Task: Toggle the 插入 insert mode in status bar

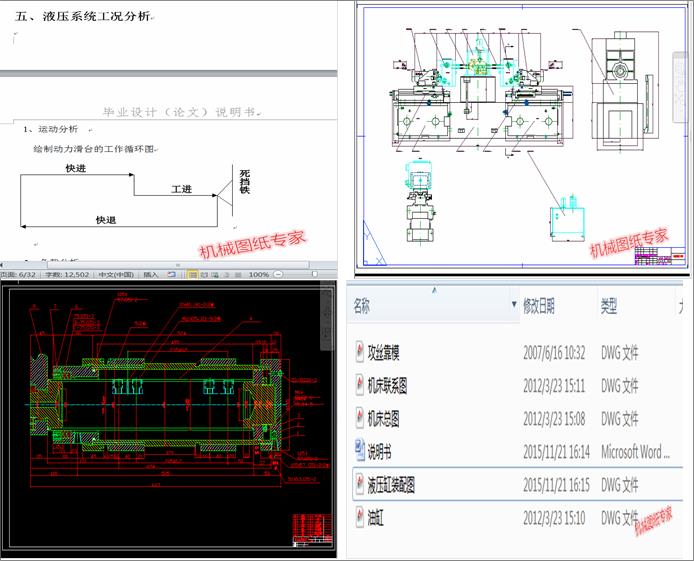Action: (x=150, y=274)
